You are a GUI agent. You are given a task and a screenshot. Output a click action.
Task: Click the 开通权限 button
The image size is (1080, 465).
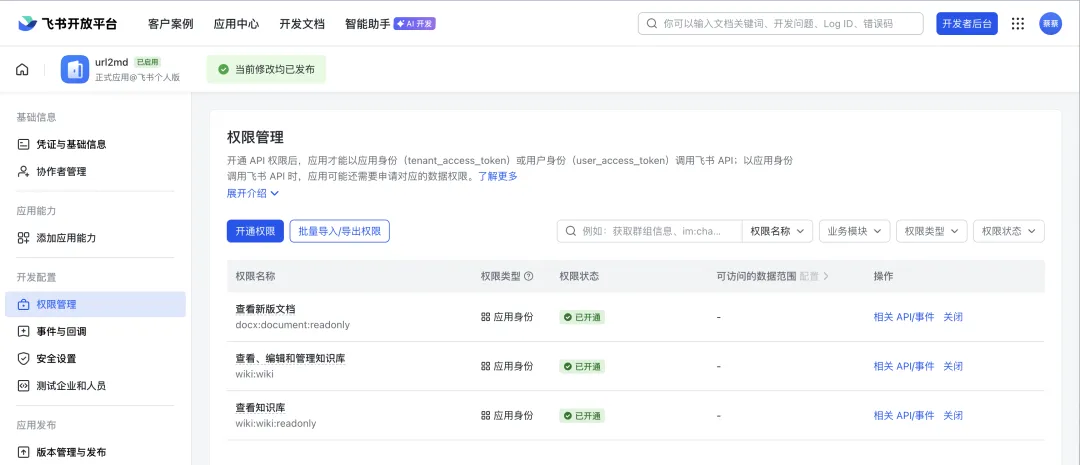point(255,231)
